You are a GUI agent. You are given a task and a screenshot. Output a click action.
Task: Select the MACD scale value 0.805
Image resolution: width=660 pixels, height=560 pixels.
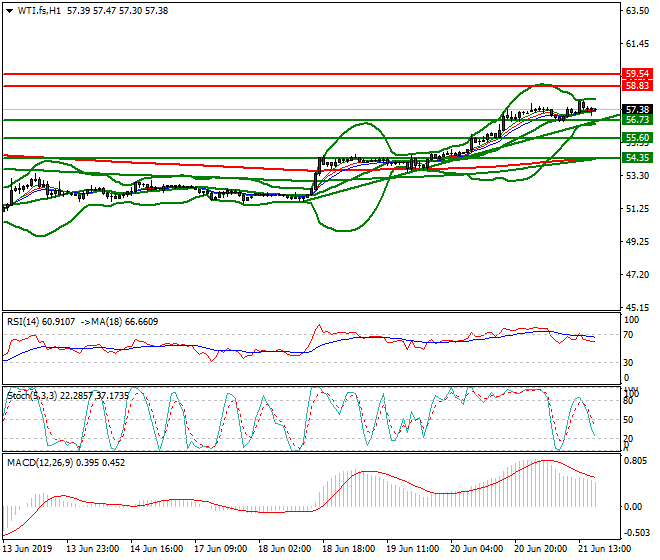(636, 461)
